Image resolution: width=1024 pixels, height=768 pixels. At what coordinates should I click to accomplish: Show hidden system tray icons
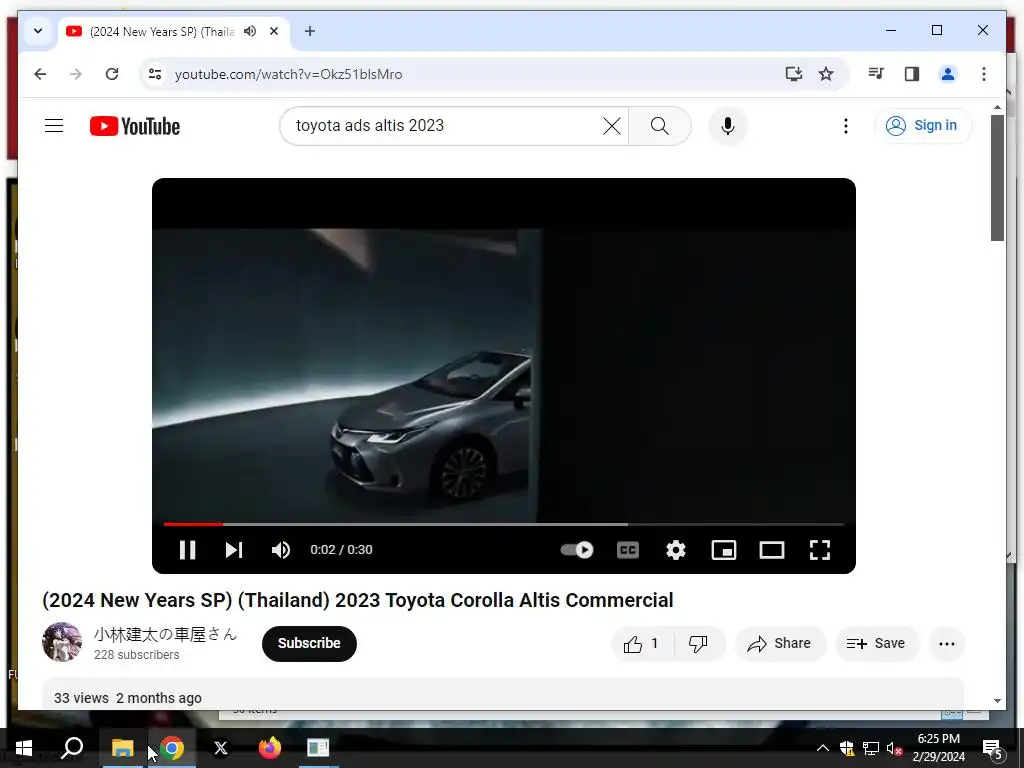point(823,748)
